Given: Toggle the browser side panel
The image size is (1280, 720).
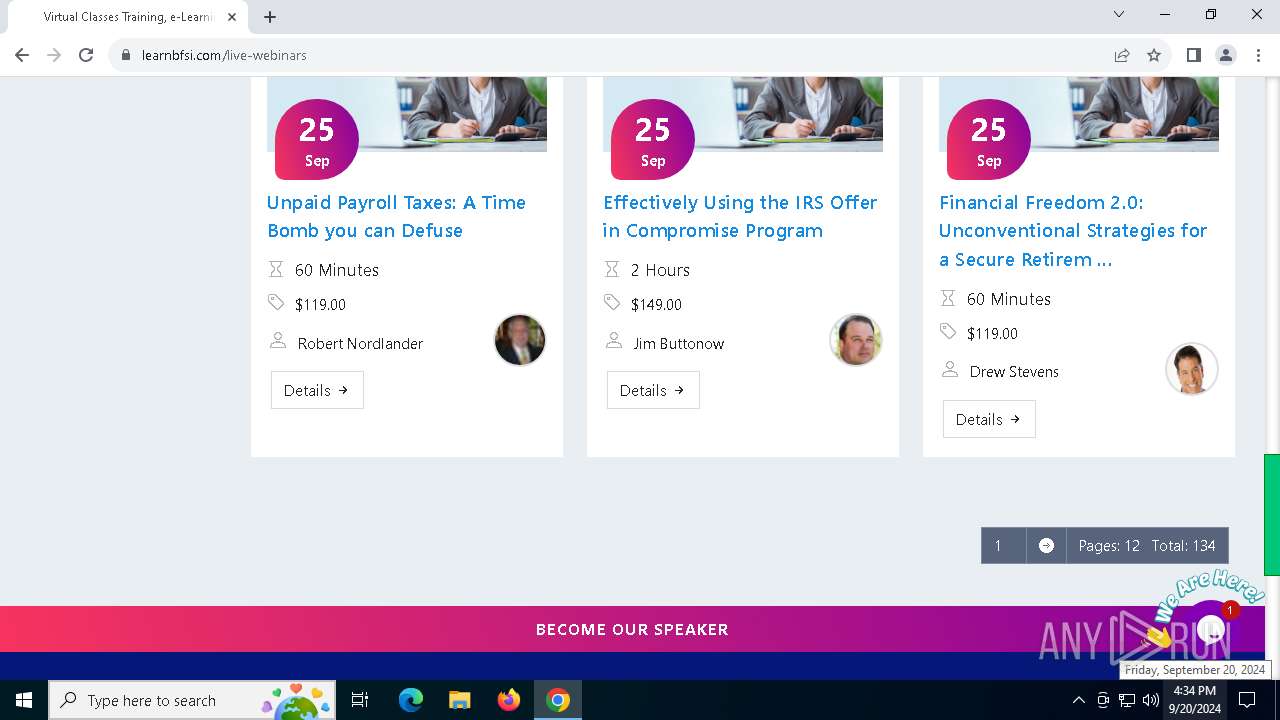Looking at the screenshot, I should (1193, 55).
